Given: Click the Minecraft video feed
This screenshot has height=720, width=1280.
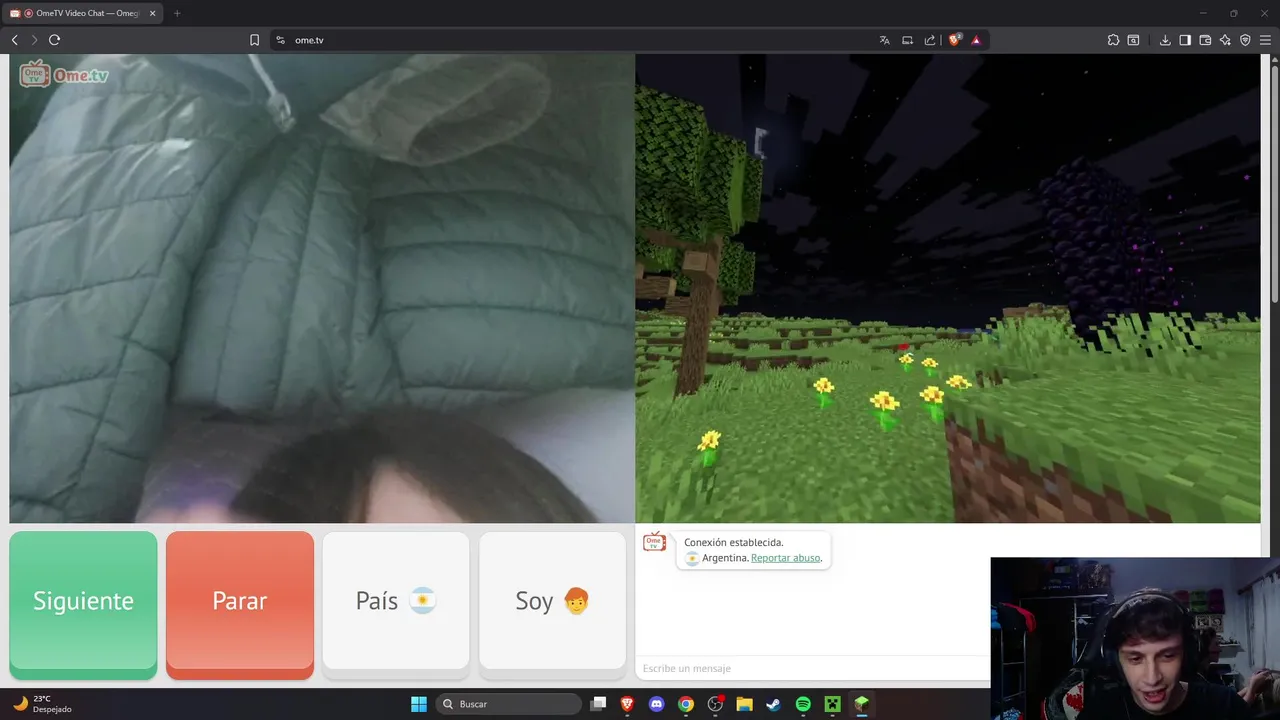Looking at the screenshot, I should point(948,288).
